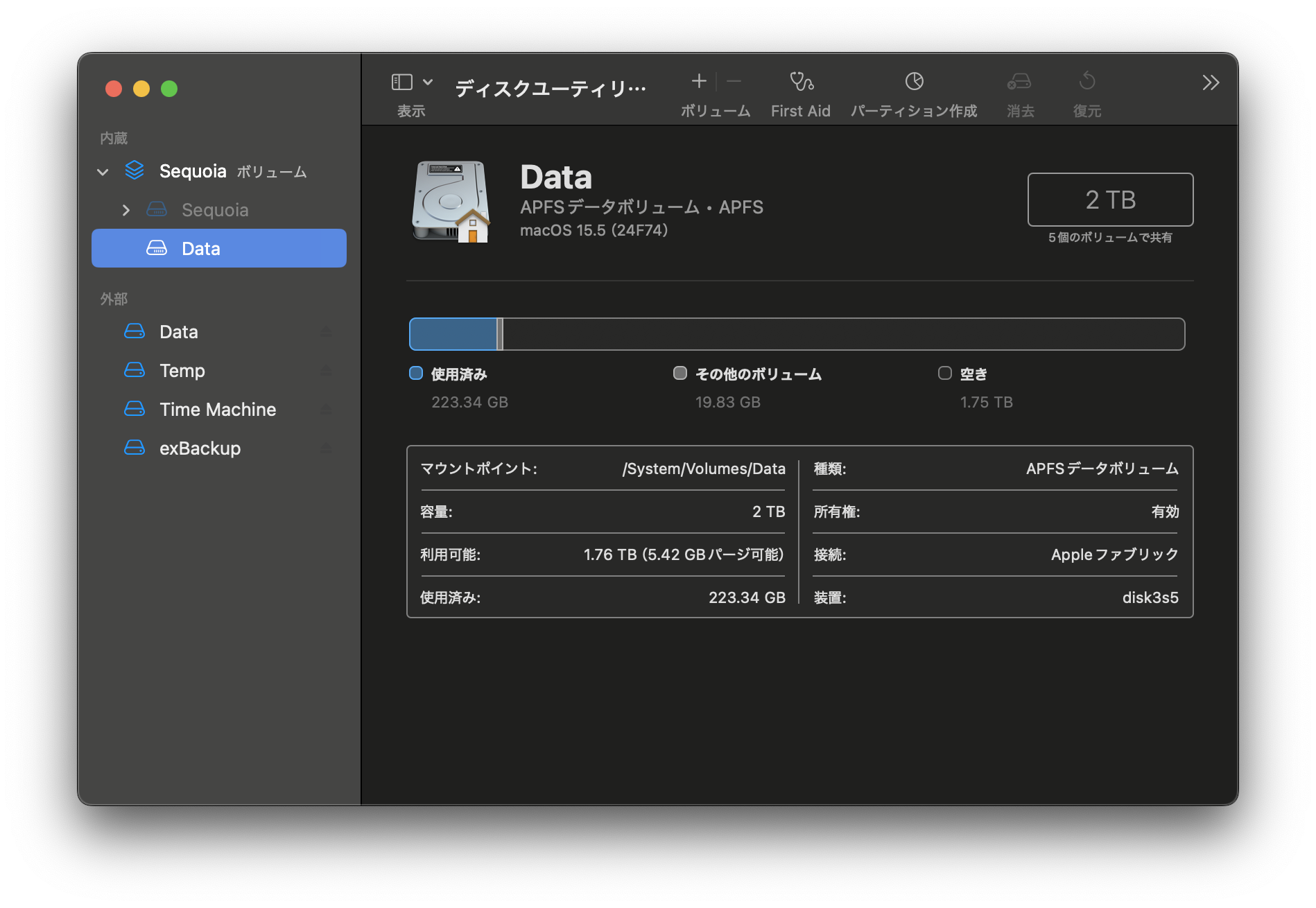Click the 2 TB capacity box
Screen dimensions: 1316x908
pyautogui.click(x=1109, y=200)
